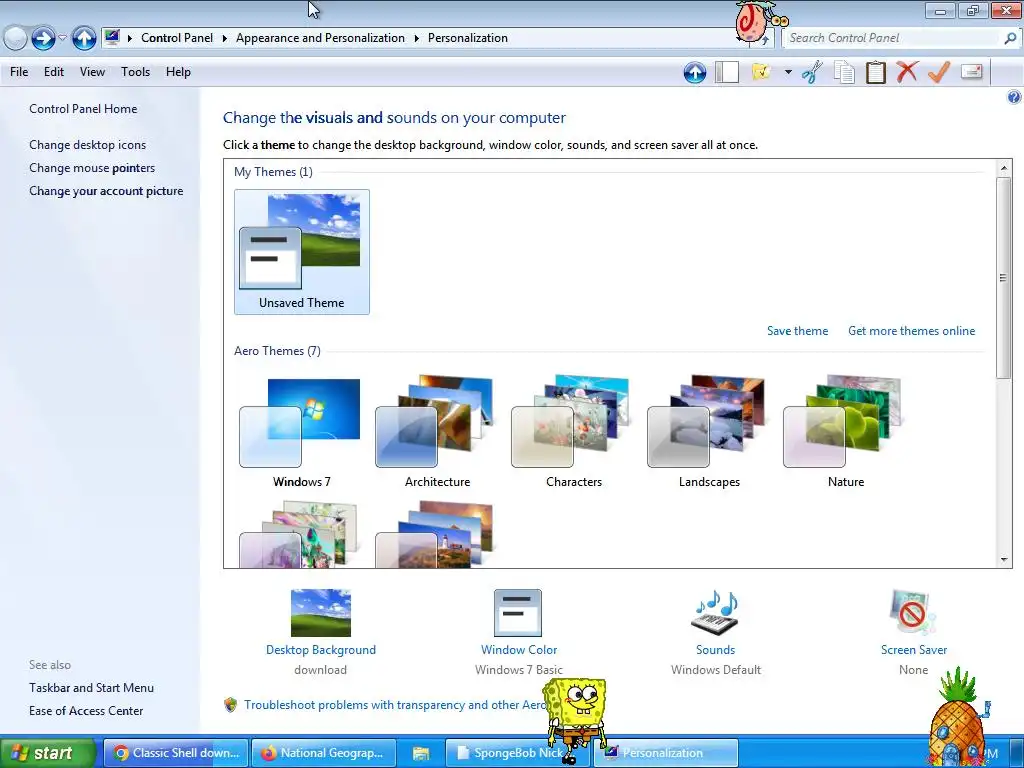
Task: Click the Classic Shell toolbar Up button
Action: coord(695,72)
